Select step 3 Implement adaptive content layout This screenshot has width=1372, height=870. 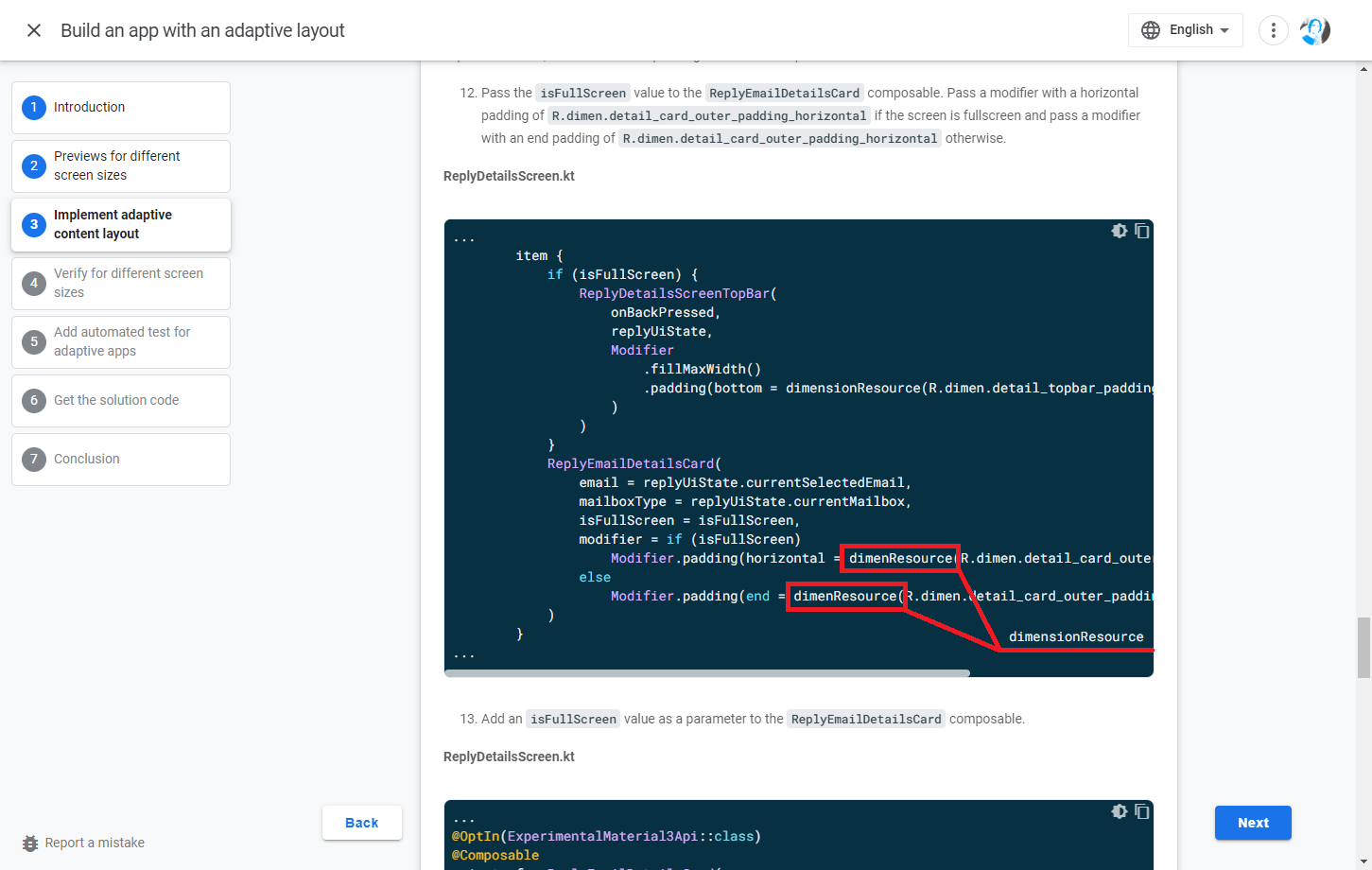(121, 225)
